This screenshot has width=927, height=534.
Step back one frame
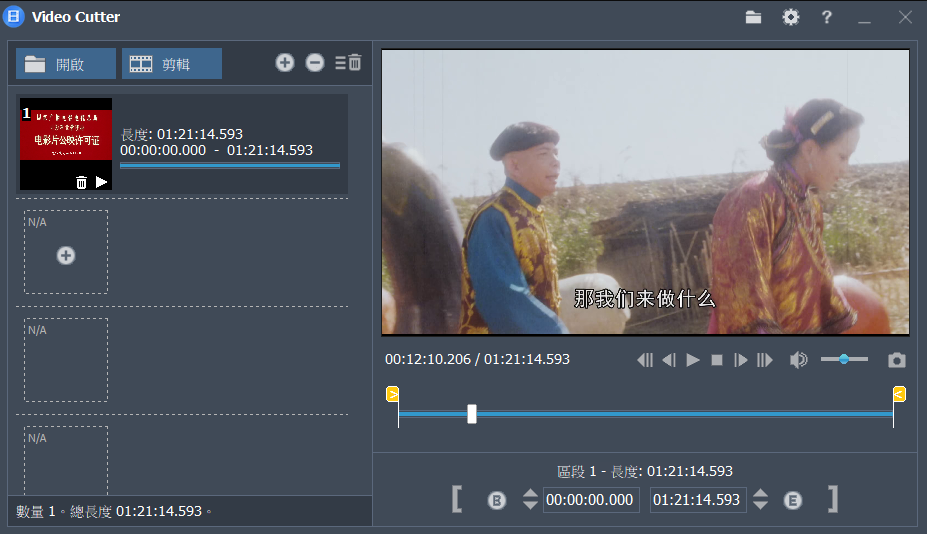pyautogui.click(x=669, y=360)
